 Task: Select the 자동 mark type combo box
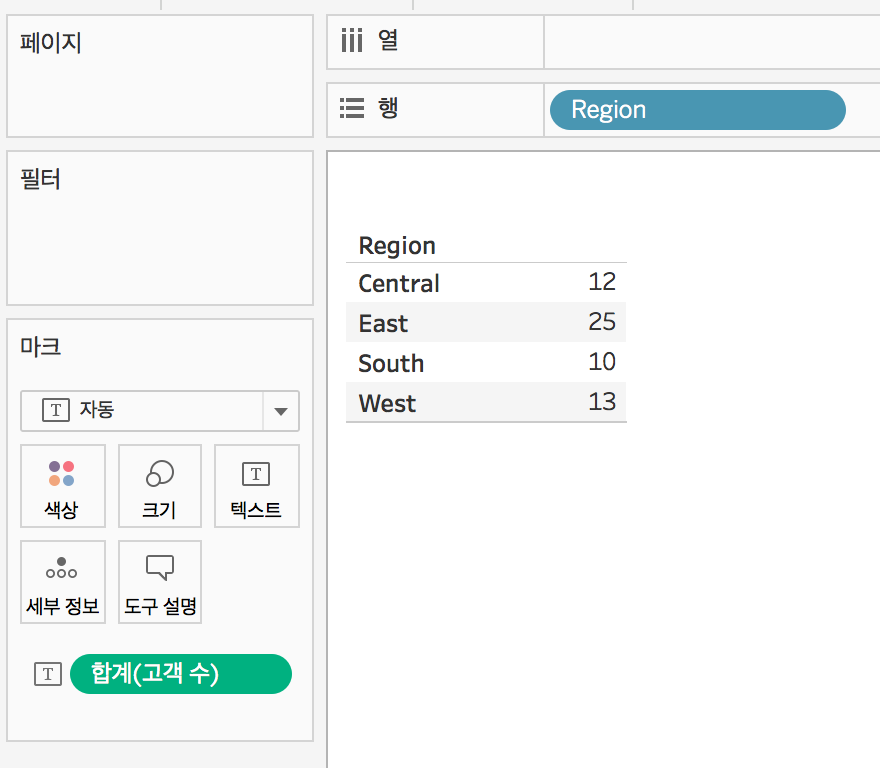[x=142, y=411]
